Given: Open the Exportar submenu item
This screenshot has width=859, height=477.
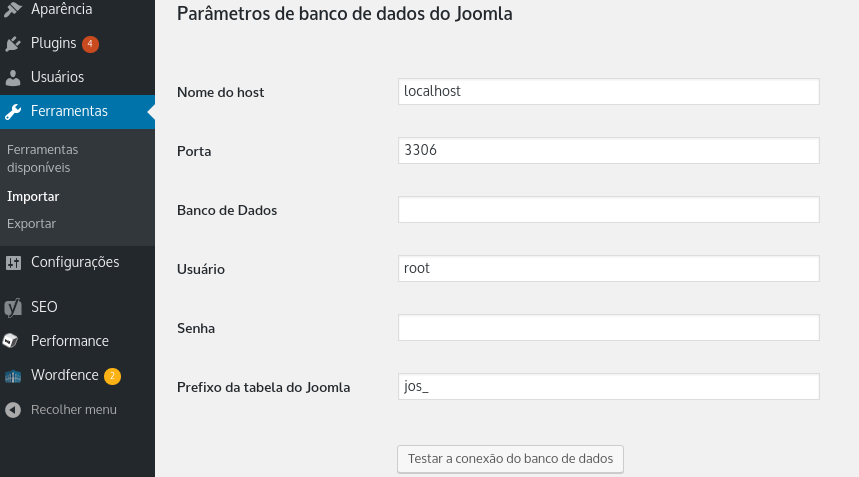Looking at the screenshot, I should [31, 224].
